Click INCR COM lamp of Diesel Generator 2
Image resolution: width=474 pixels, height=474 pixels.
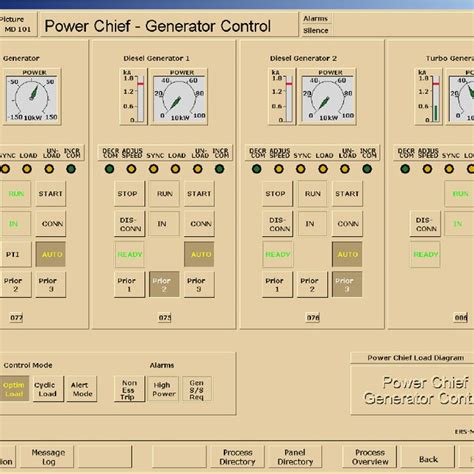367,169
